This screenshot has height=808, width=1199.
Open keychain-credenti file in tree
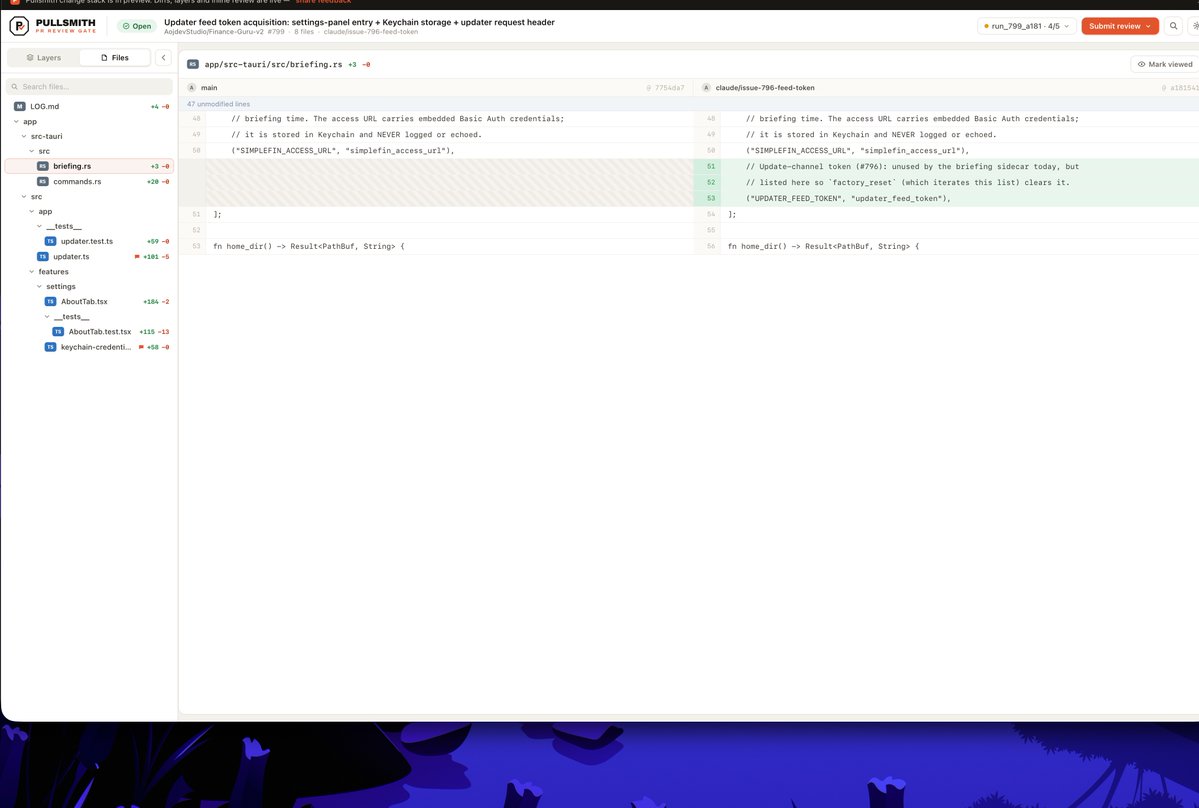click(89, 347)
